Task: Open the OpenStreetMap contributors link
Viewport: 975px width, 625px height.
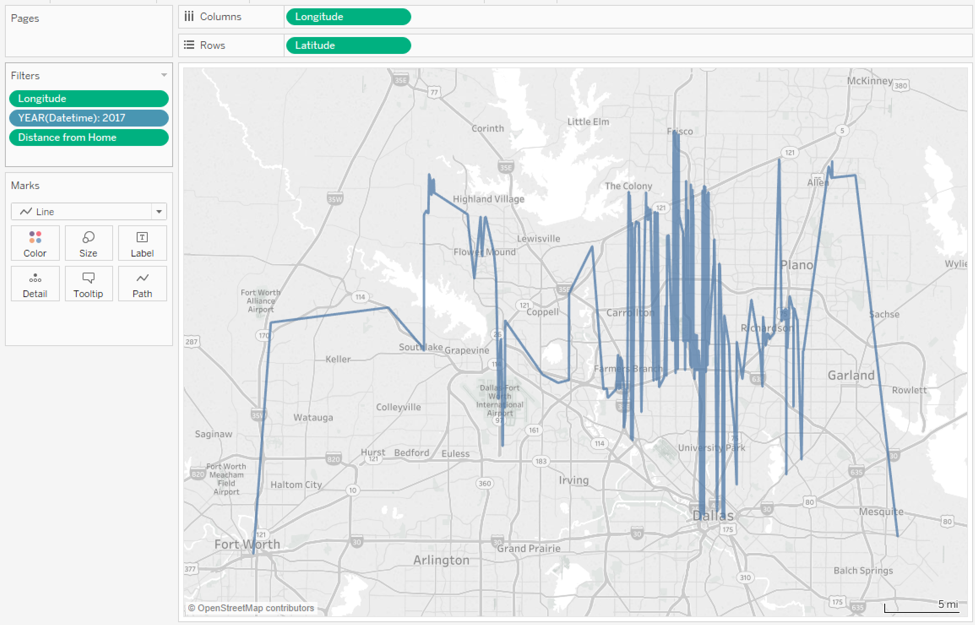Action: (x=251, y=608)
